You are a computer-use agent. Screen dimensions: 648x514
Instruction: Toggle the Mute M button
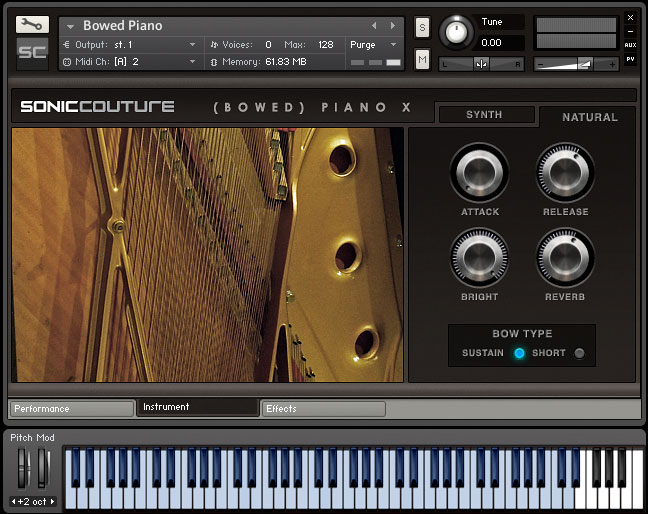pos(422,60)
